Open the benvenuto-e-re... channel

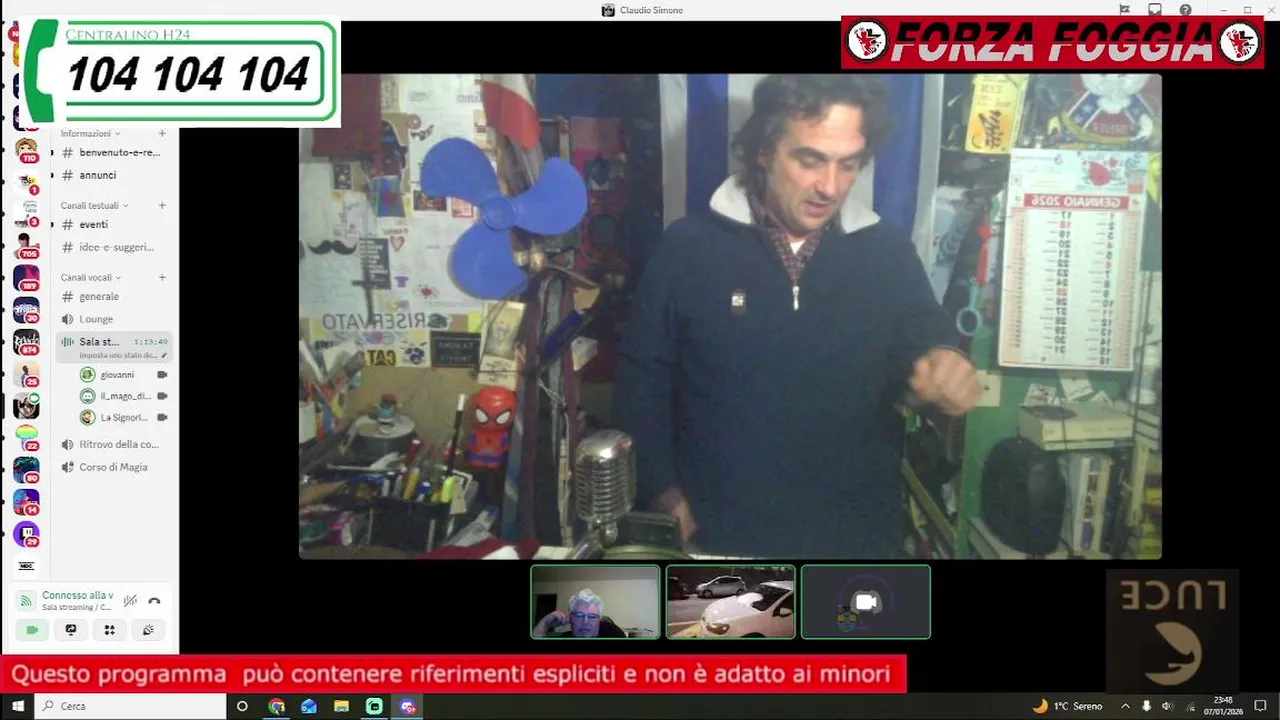point(114,153)
